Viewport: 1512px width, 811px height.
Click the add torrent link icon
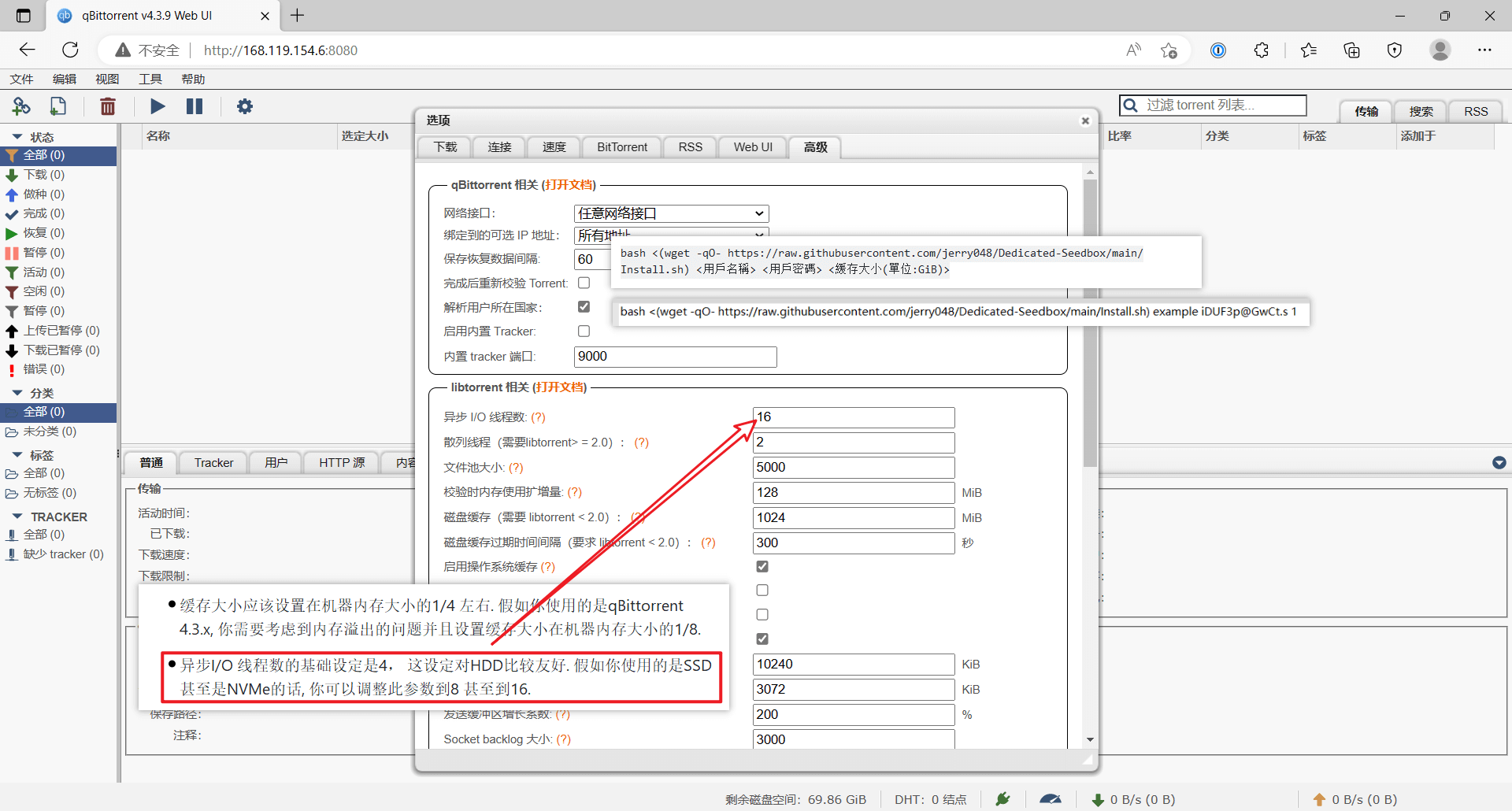(x=21, y=106)
